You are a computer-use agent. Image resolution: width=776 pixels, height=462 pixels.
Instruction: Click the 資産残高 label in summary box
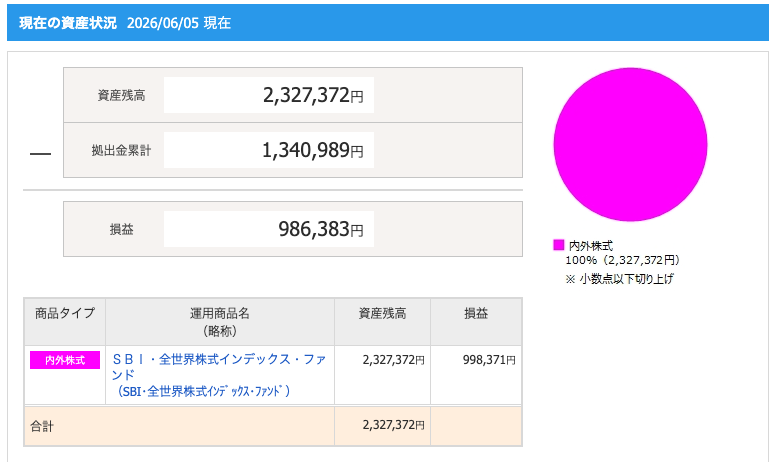pyautogui.click(x=121, y=95)
